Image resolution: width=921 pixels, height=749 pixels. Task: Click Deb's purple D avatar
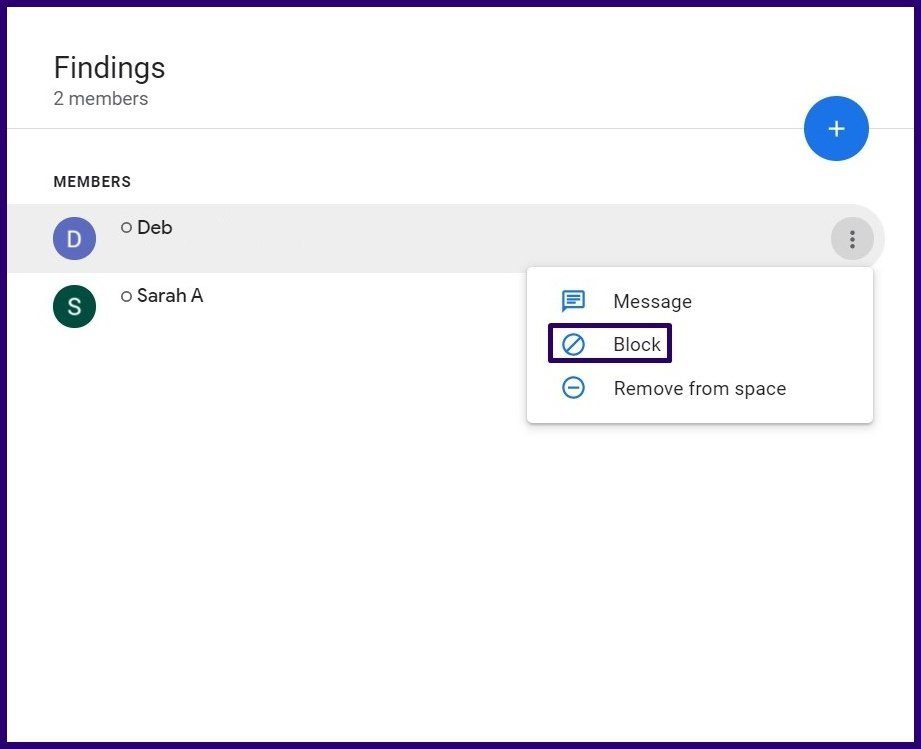tap(75, 239)
